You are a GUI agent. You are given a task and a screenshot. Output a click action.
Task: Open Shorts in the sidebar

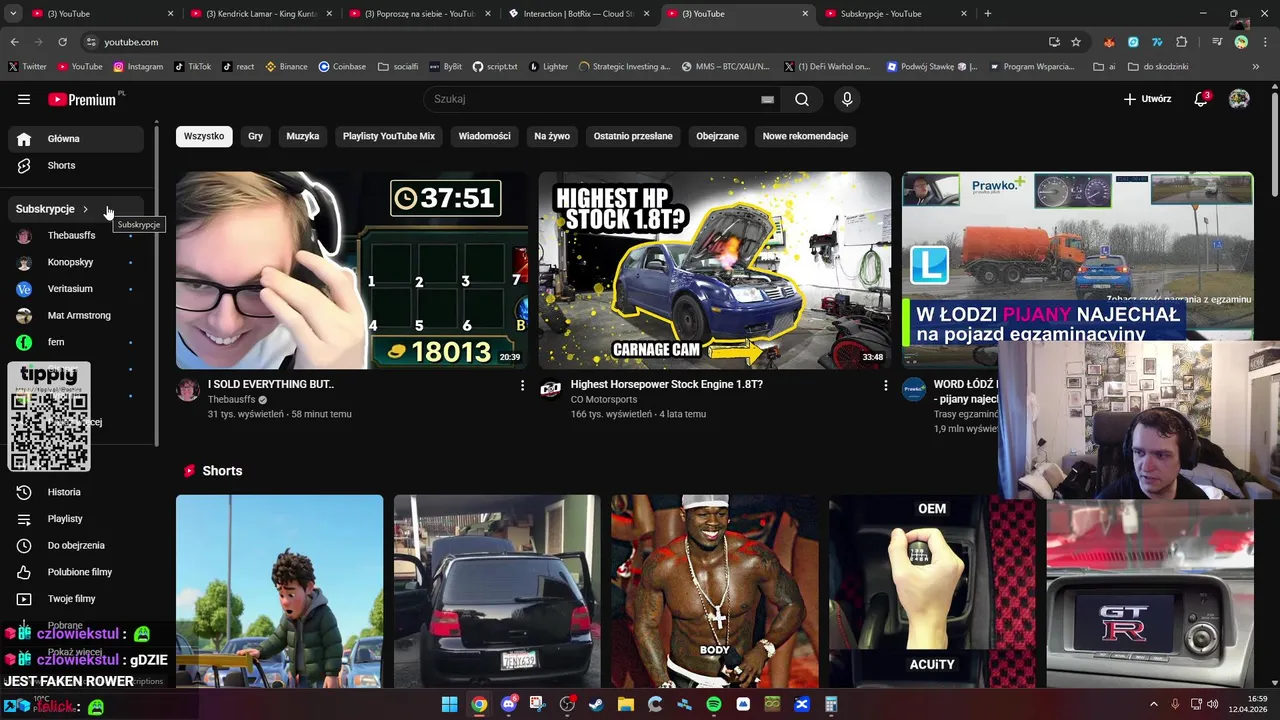(x=75, y=165)
